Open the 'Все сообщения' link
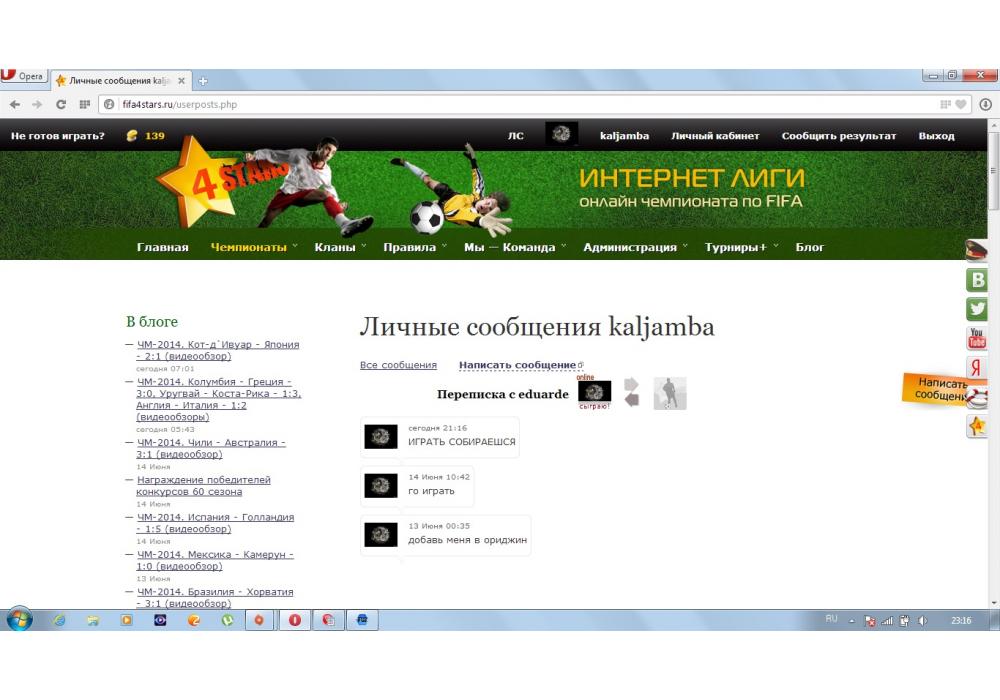This screenshot has width=1000, height=700. coord(398,365)
